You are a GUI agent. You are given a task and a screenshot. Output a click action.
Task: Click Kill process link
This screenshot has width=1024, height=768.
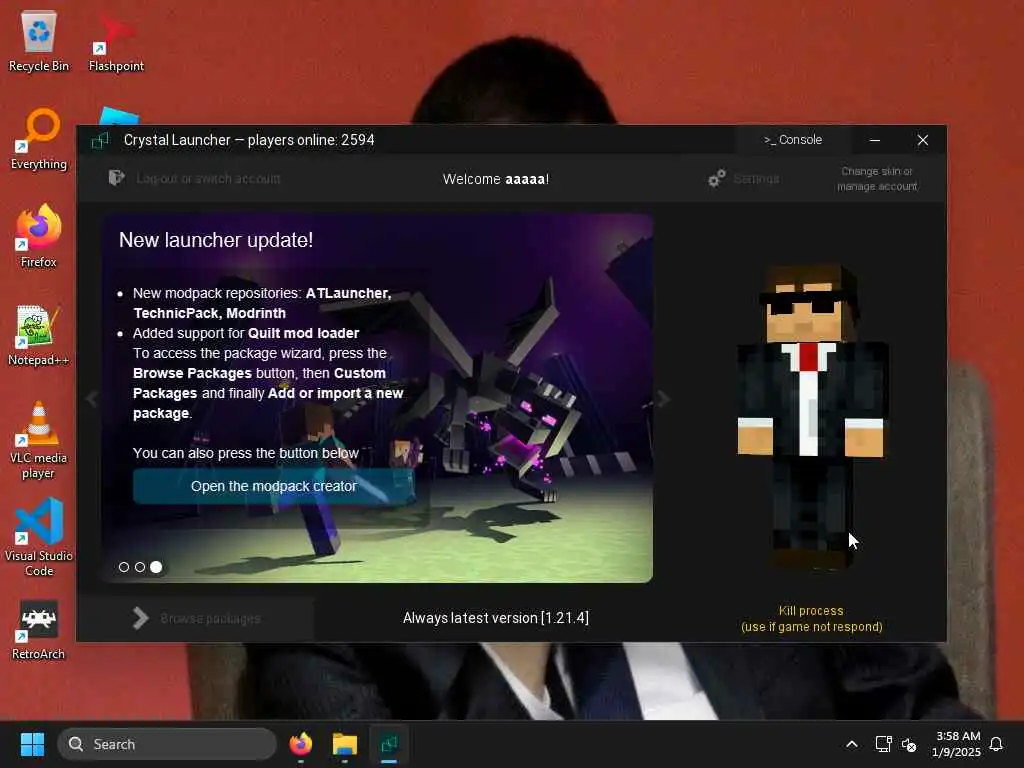pos(811,618)
